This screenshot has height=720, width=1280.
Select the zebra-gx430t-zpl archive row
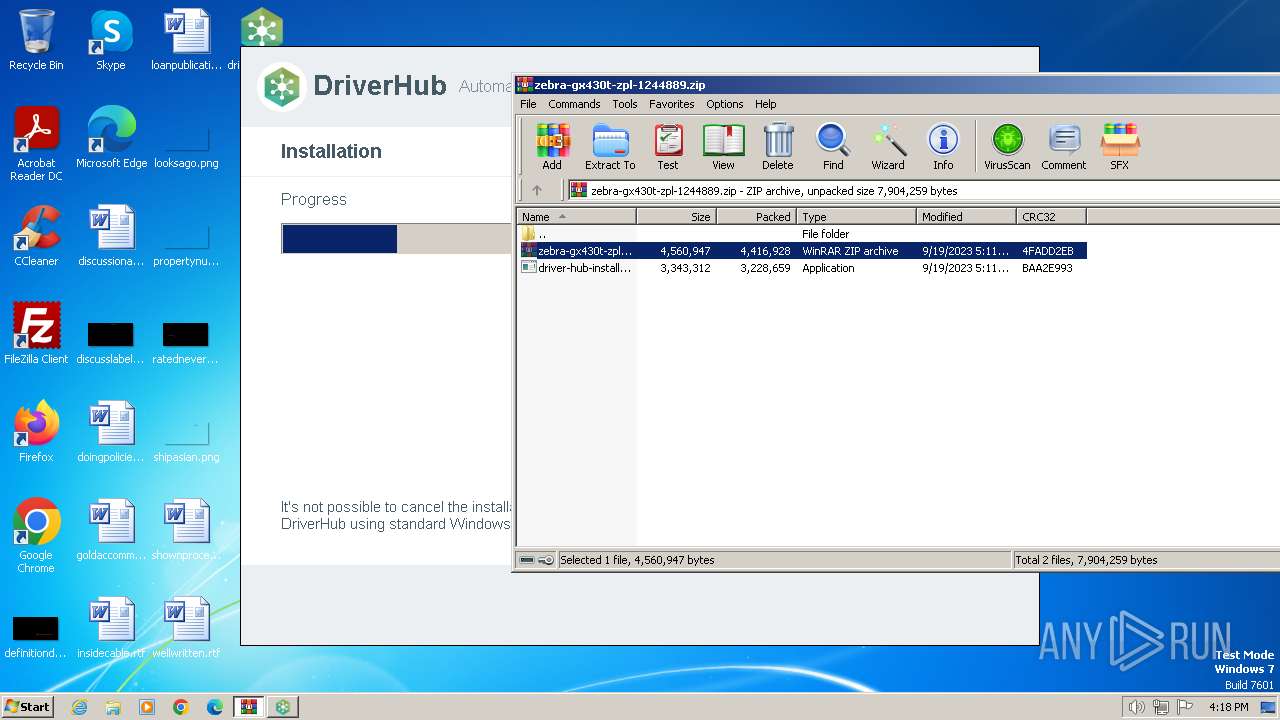[802, 251]
